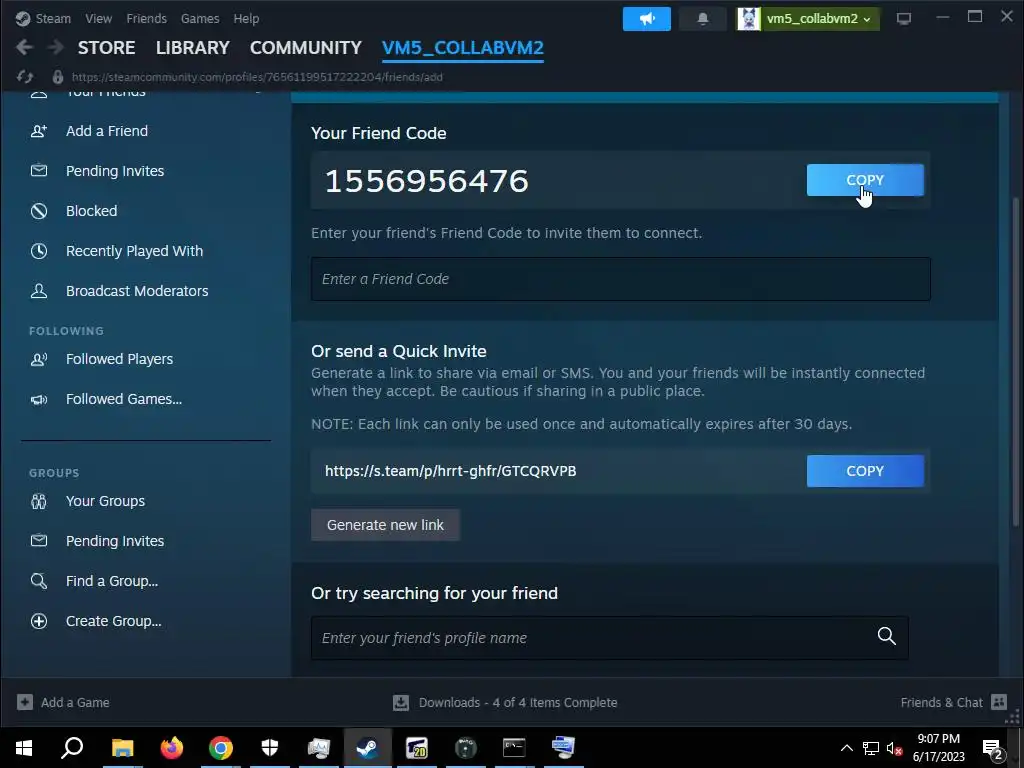The image size is (1024, 768).
Task: Click the Enter a Friend Code field
Action: click(x=620, y=279)
